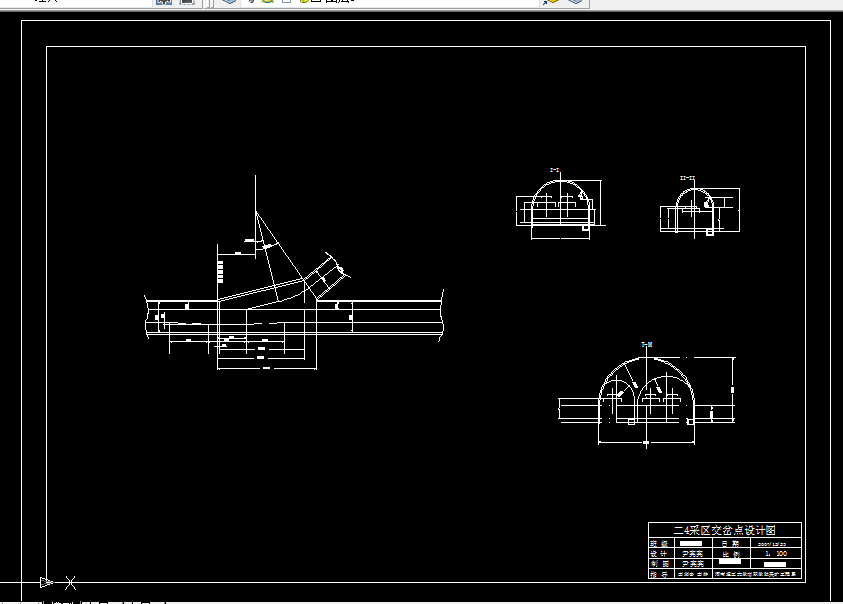843x604 pixels.
Task: Select the II-II small arch cross-section view
Action: [700, 206]
